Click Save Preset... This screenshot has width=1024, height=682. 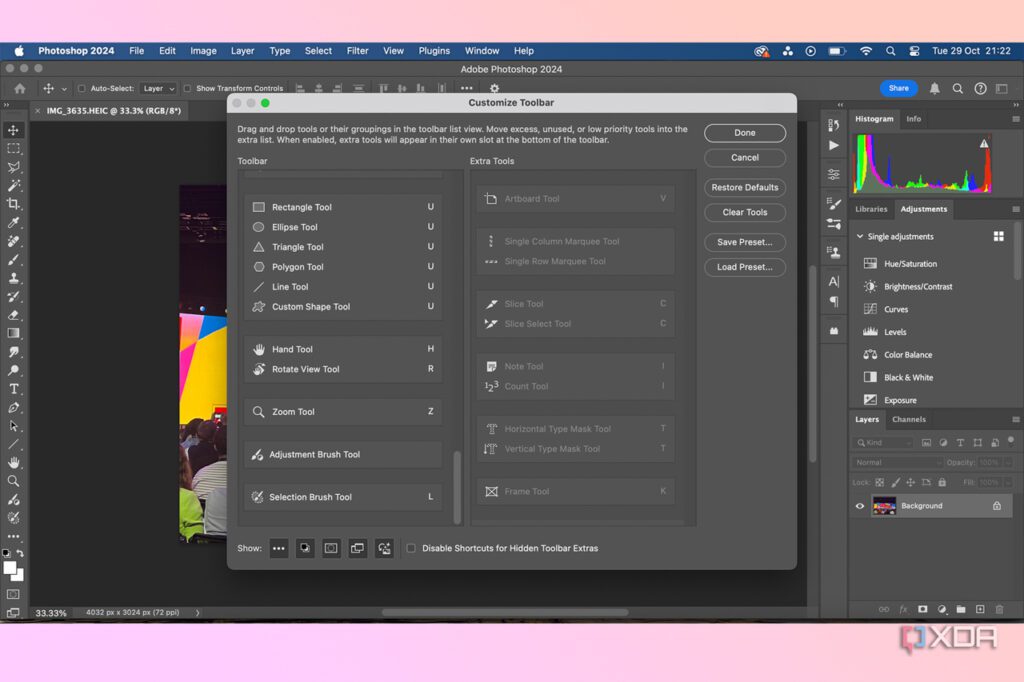(x=744, y=242)
